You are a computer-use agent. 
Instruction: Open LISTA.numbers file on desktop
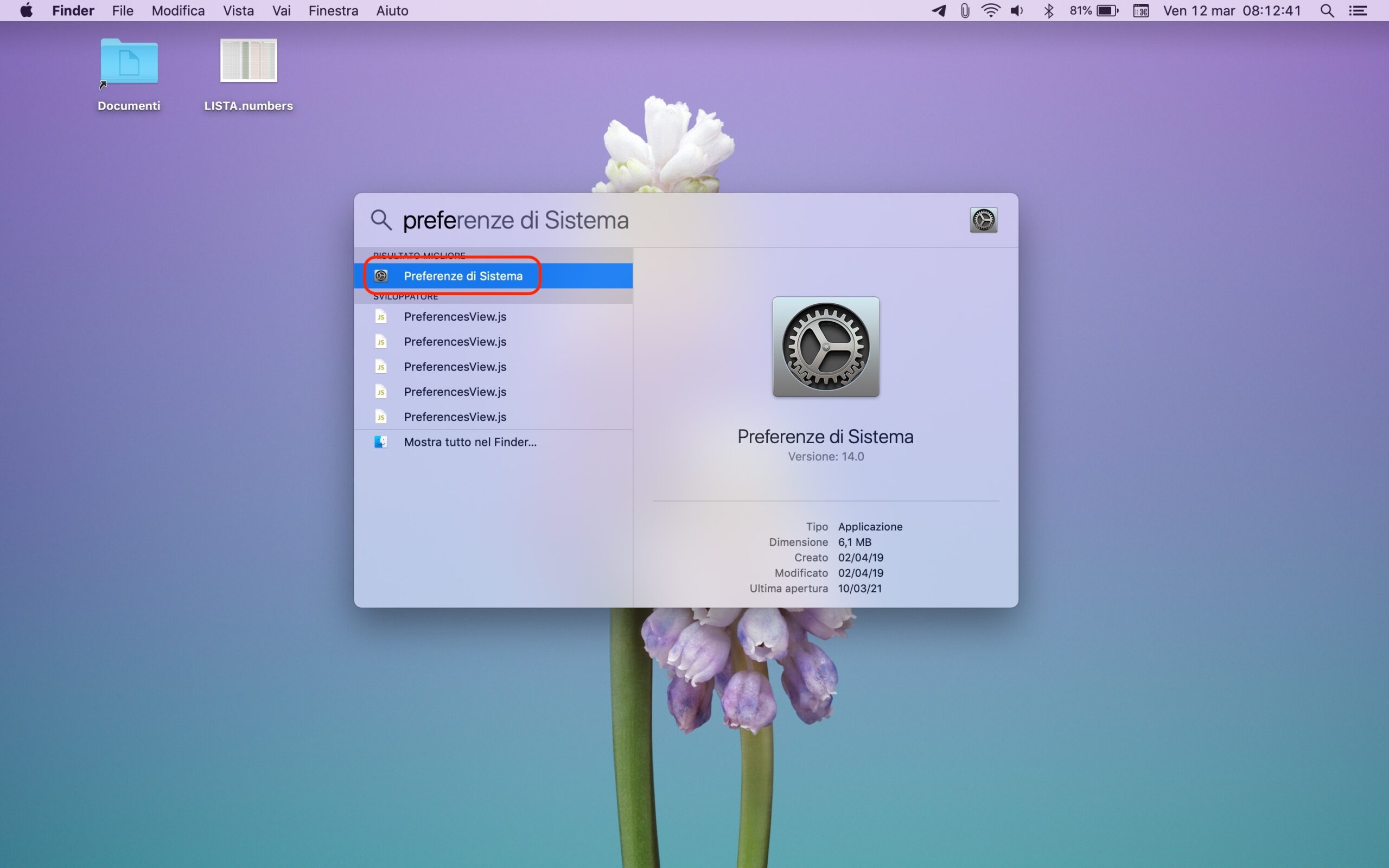pos(249,61)
